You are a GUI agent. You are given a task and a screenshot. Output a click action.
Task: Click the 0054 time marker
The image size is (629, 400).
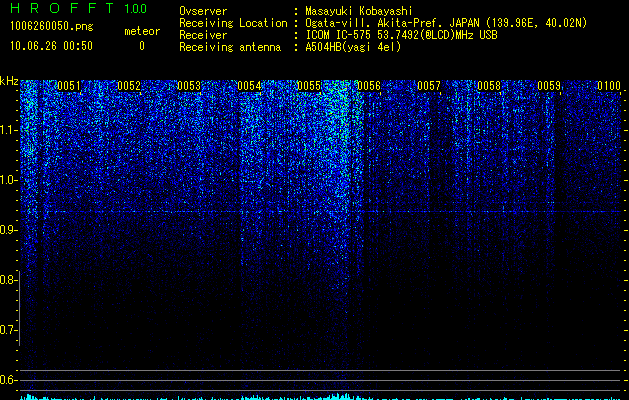click(249, 86)
